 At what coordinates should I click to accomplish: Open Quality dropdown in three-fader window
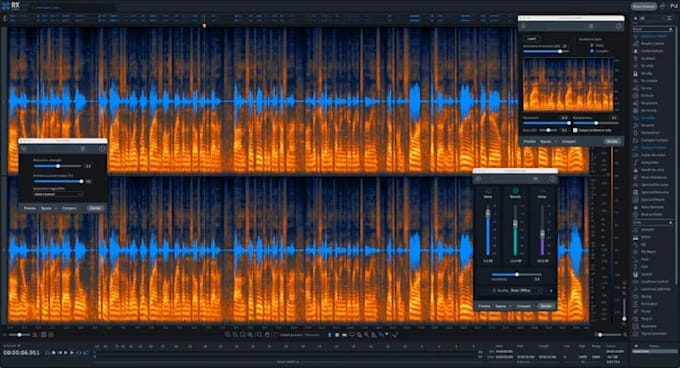[x=526, y=290]
